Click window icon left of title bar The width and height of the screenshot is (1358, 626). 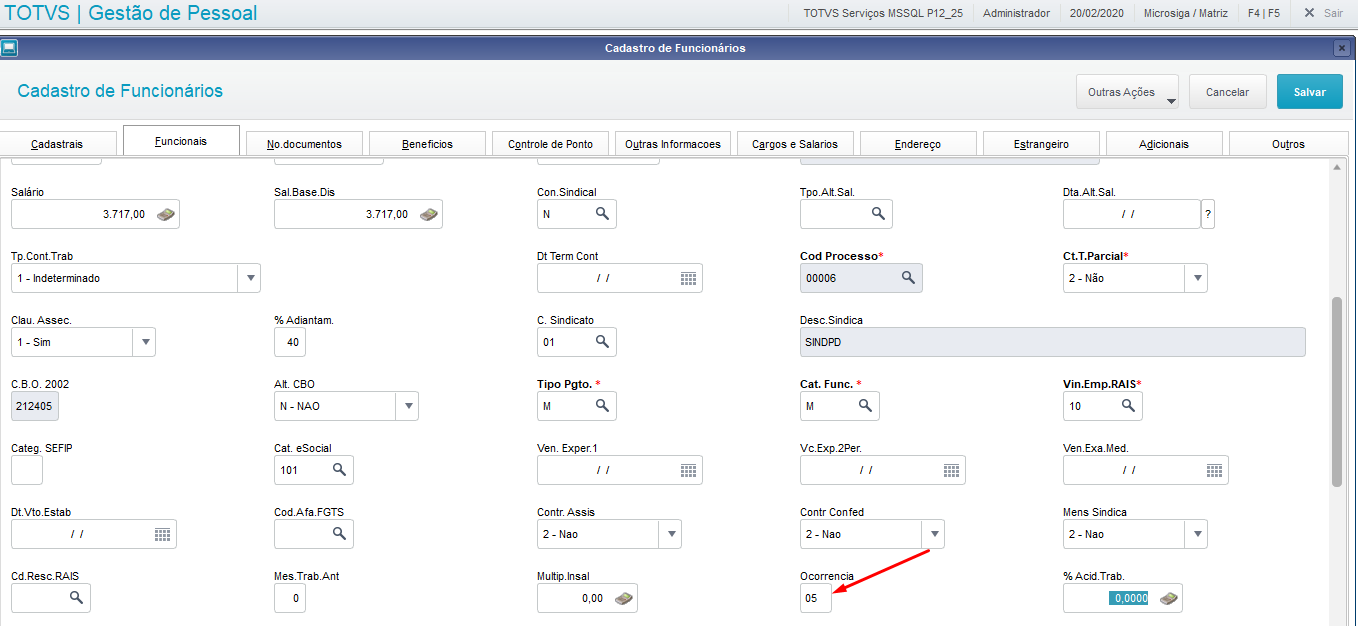pos(9,47)
